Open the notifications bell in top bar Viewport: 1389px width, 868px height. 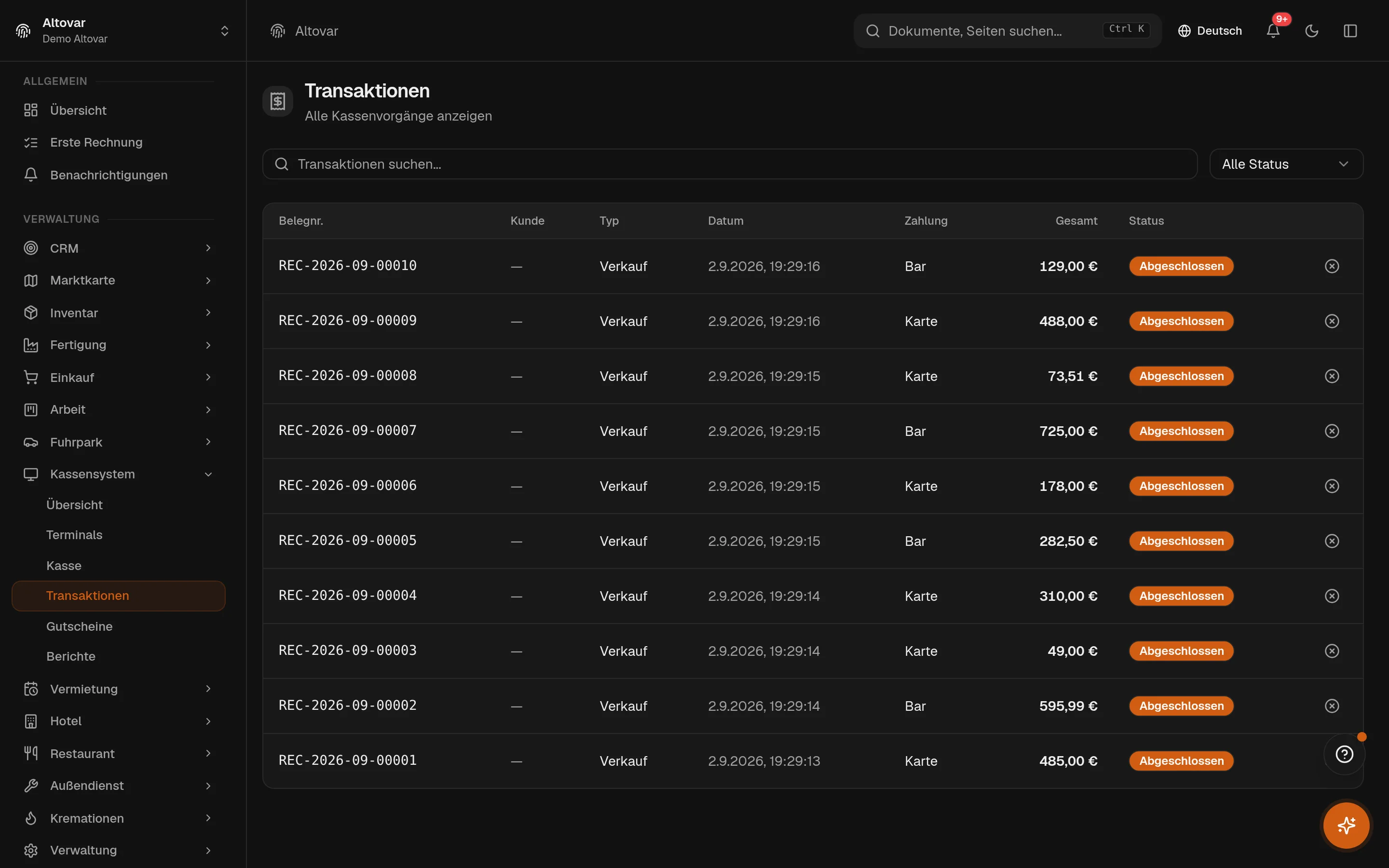point(1272,31)
